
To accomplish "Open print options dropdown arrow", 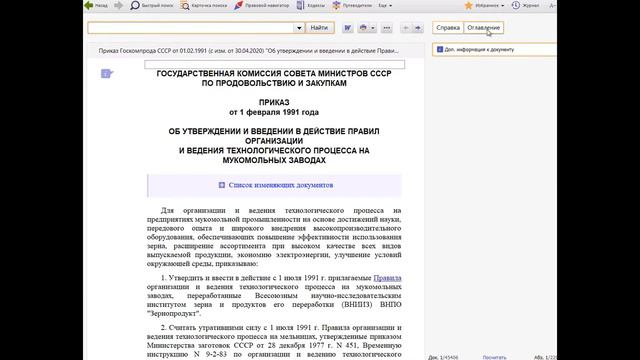I will (373, 28).
